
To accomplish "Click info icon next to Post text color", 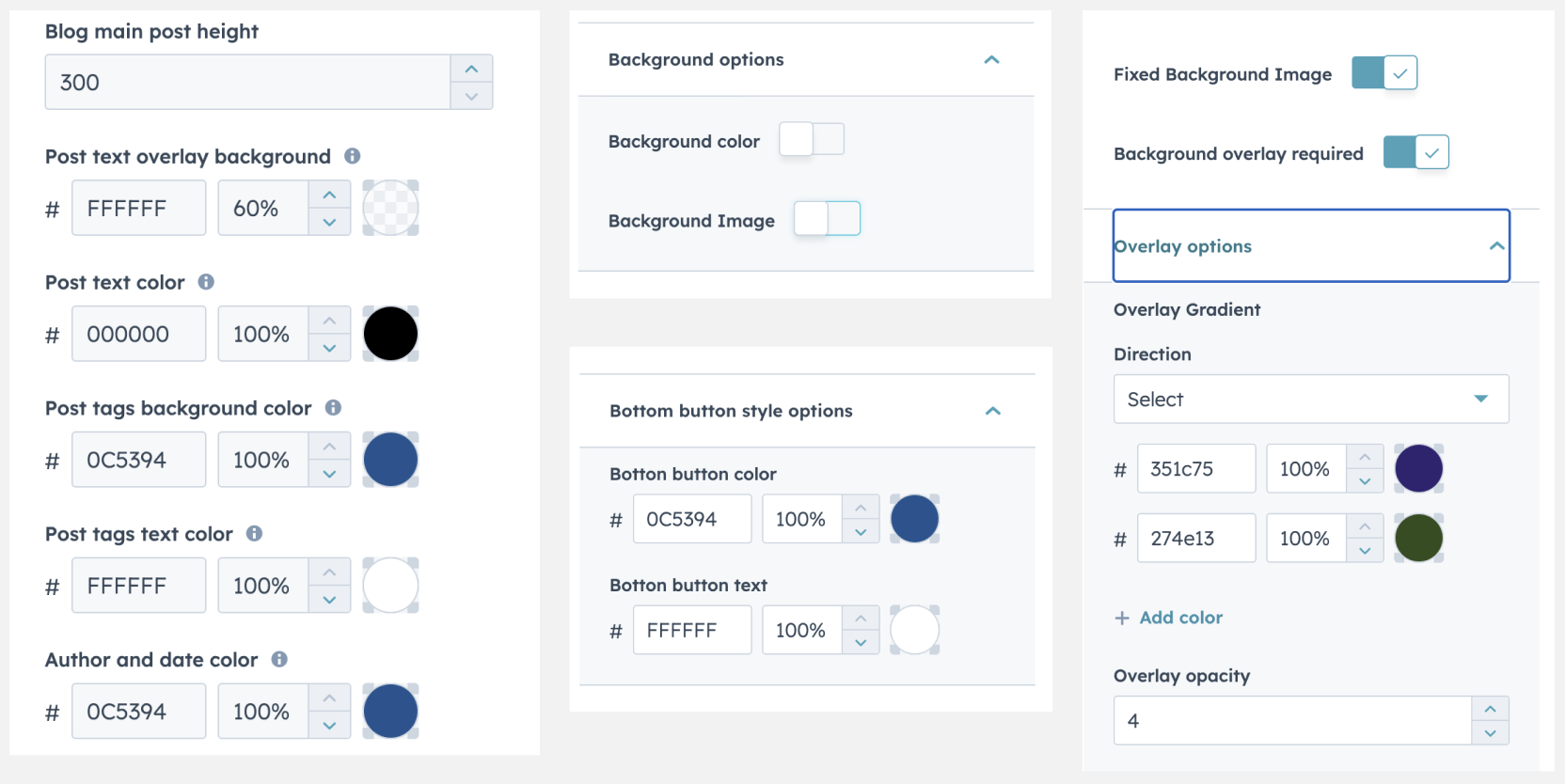I will [206, 282].
